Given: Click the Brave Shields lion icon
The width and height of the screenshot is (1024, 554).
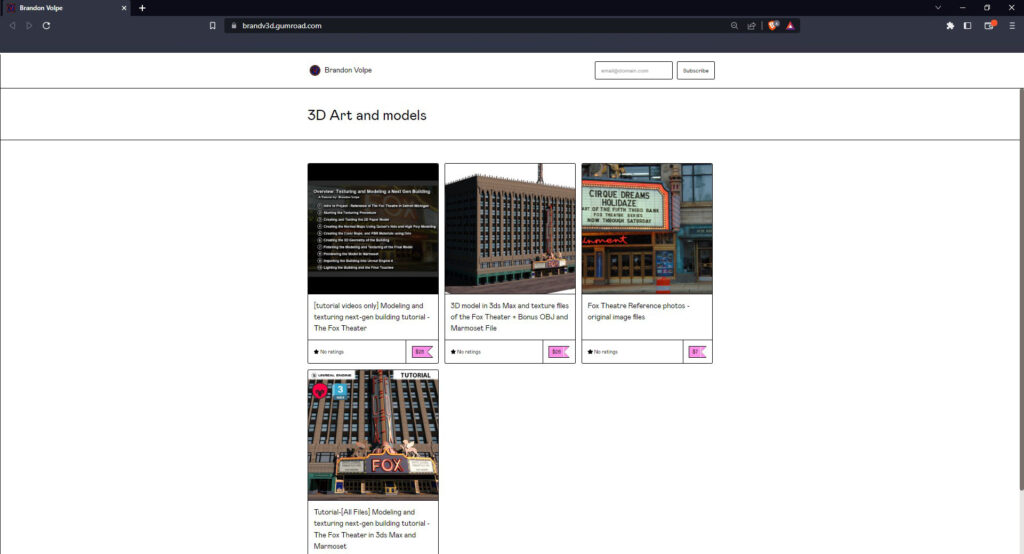Looking at the screenshot, I should pyautogui.click(x=773, y=25).
